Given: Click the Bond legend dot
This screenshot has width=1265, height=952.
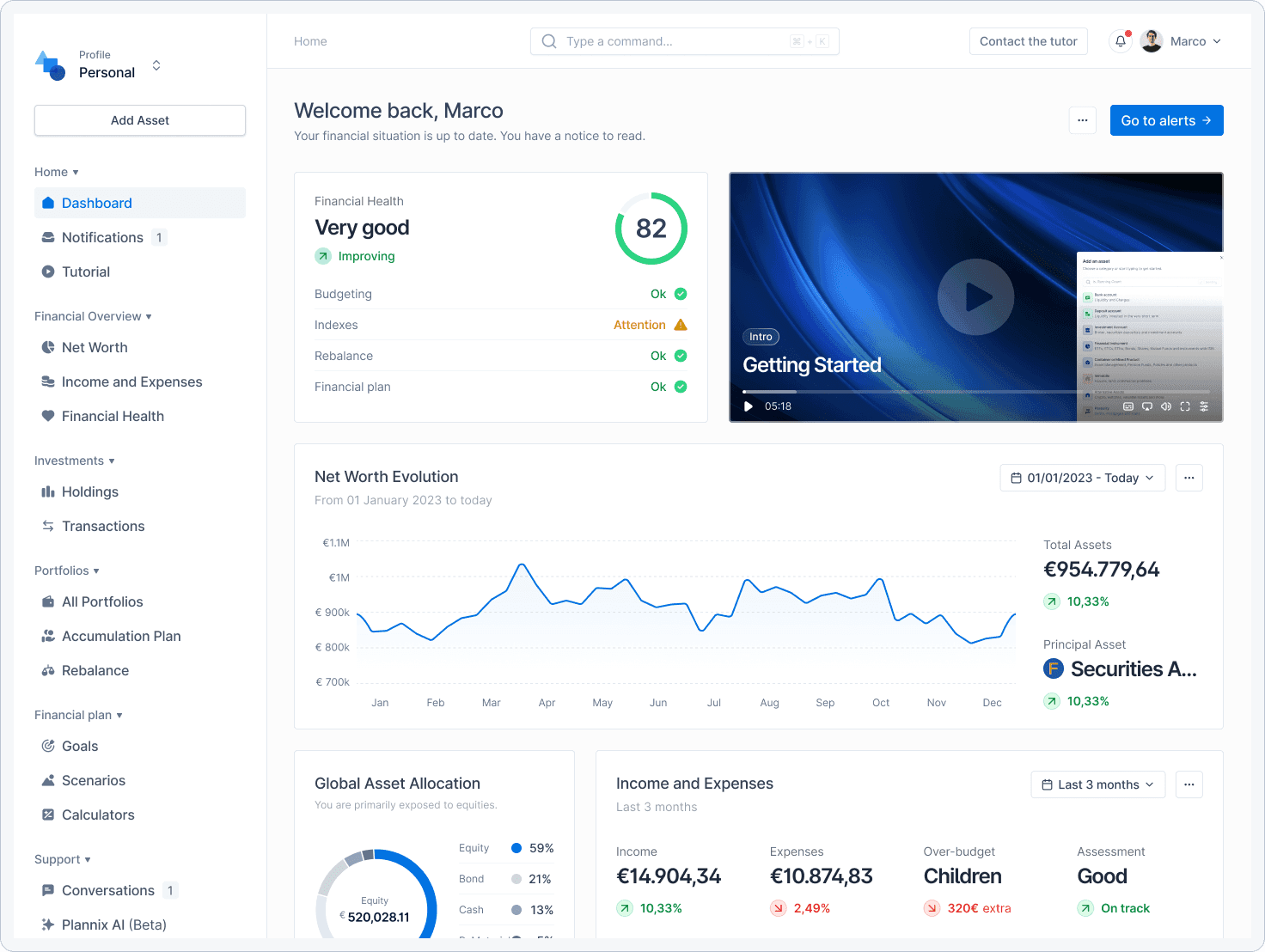Looking at the screenshot, I should [516, 879].
